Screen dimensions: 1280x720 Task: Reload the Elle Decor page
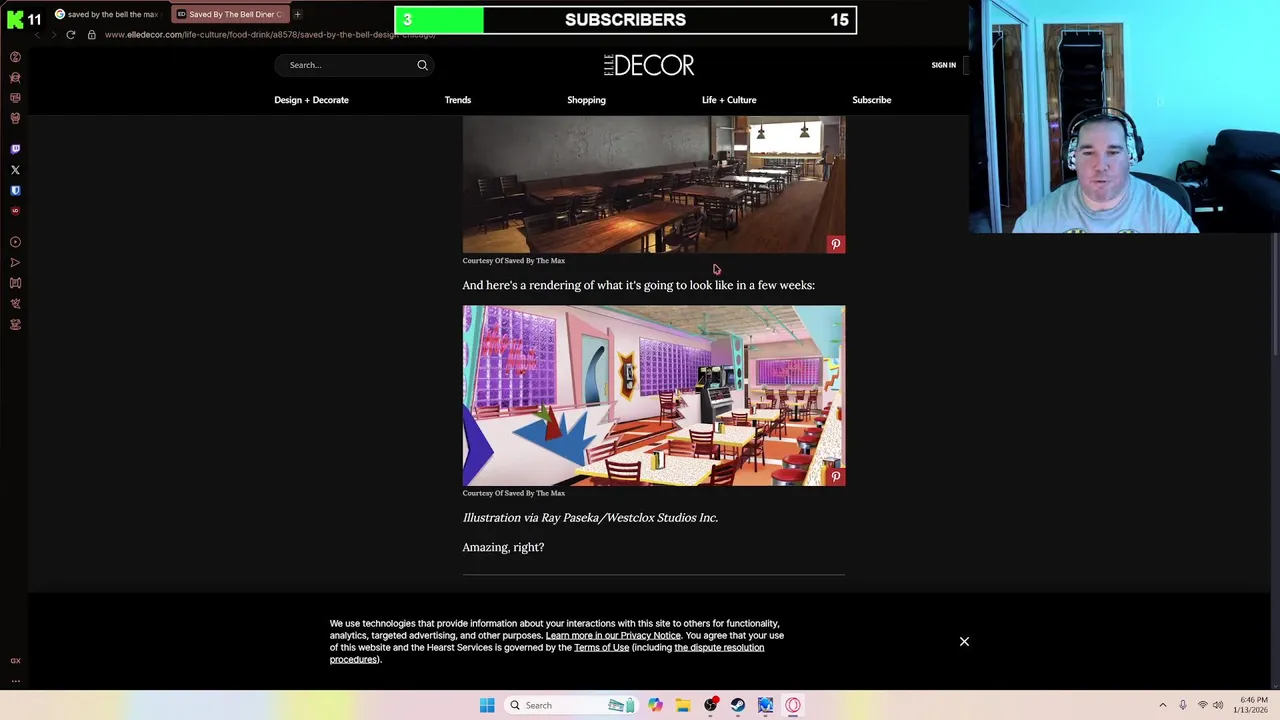point(70,35)
